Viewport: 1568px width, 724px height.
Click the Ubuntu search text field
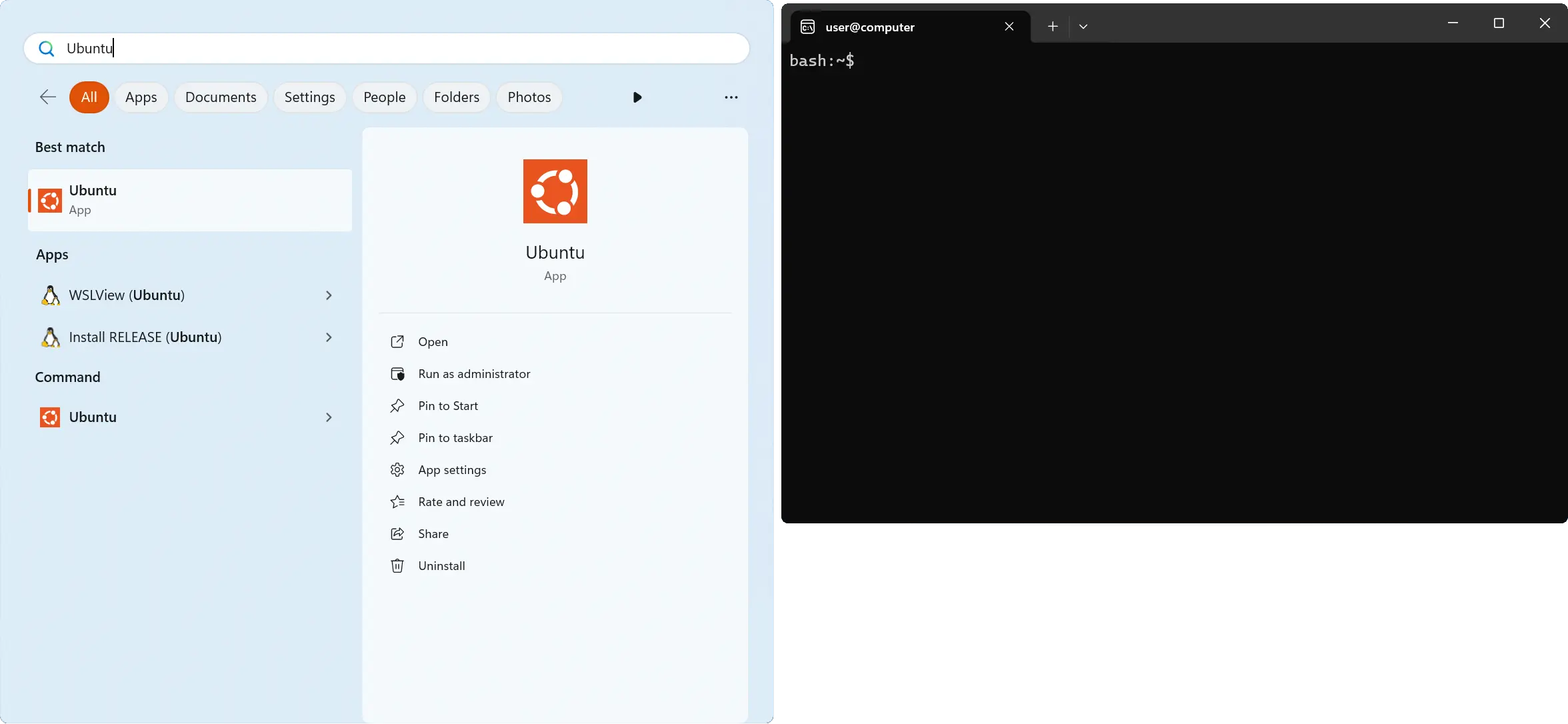point(387,49)
